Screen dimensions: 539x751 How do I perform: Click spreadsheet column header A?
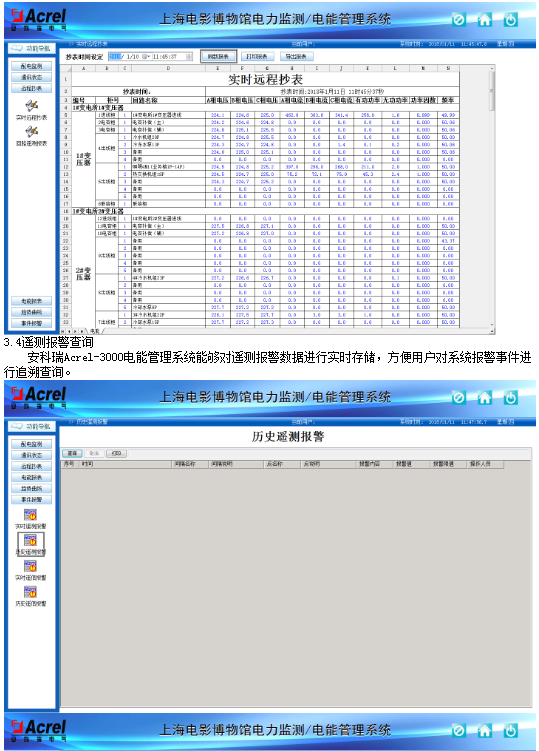[83, 68]
